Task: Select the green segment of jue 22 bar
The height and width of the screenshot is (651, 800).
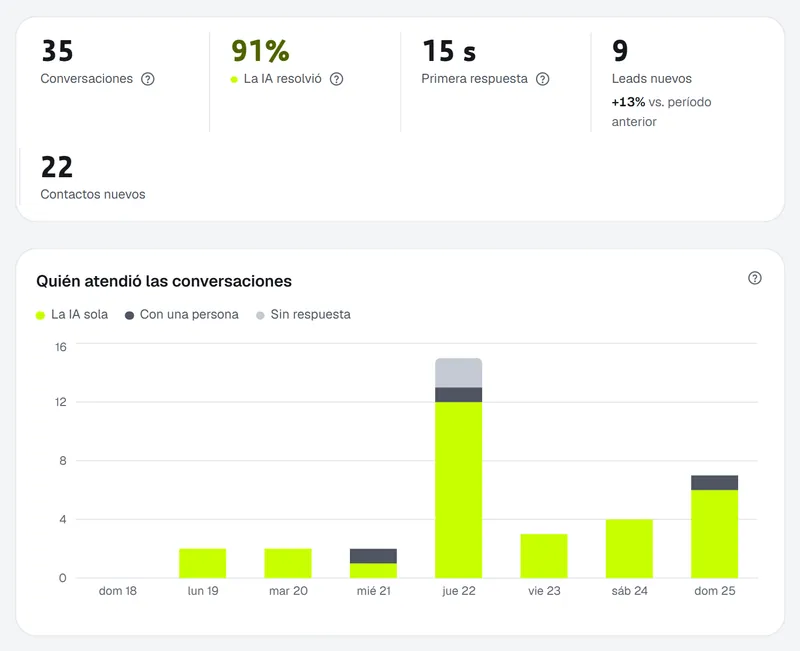Action: pos(458,490)
